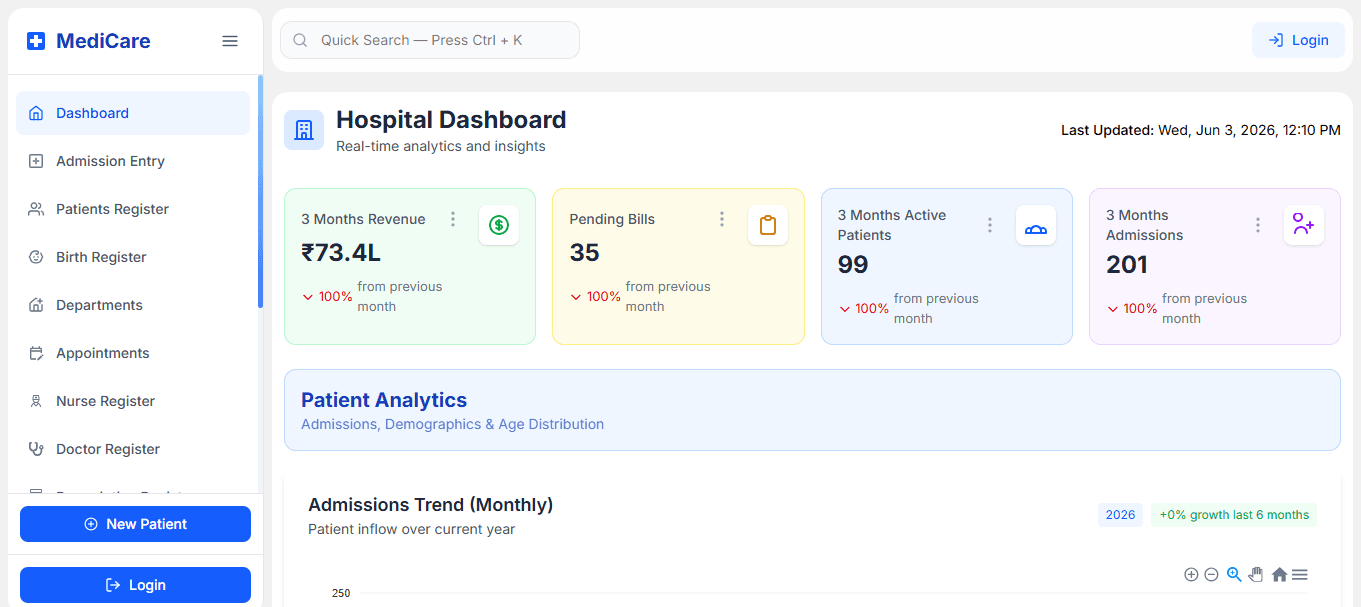Collapse sidebar with the hamburger menu icon
Viewport: 1361px width, 607px height.
(x=230, y=41)
